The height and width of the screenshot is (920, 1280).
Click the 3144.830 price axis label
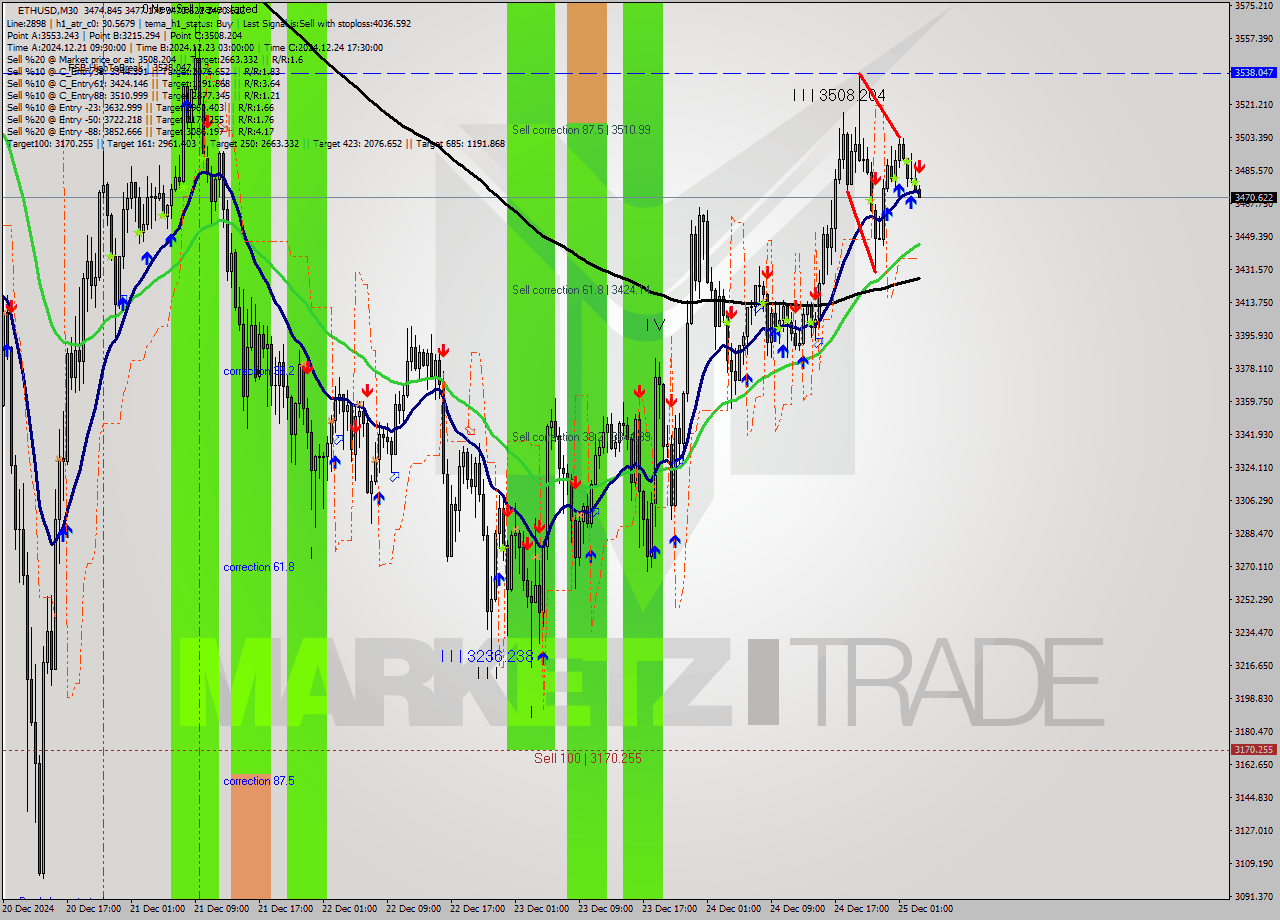(x=1253, y=798)
